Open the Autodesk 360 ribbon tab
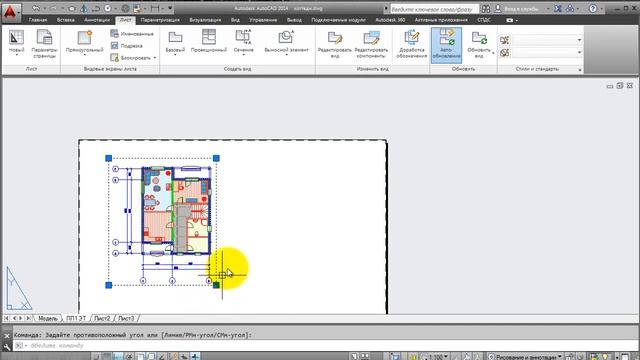Viewport: 640px width, 360px height. pos(390,20)
